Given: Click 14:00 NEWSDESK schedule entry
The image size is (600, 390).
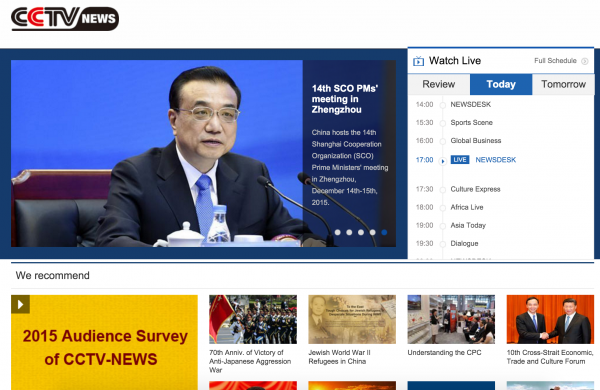Looking at the screenshot, I should [471, 104].
